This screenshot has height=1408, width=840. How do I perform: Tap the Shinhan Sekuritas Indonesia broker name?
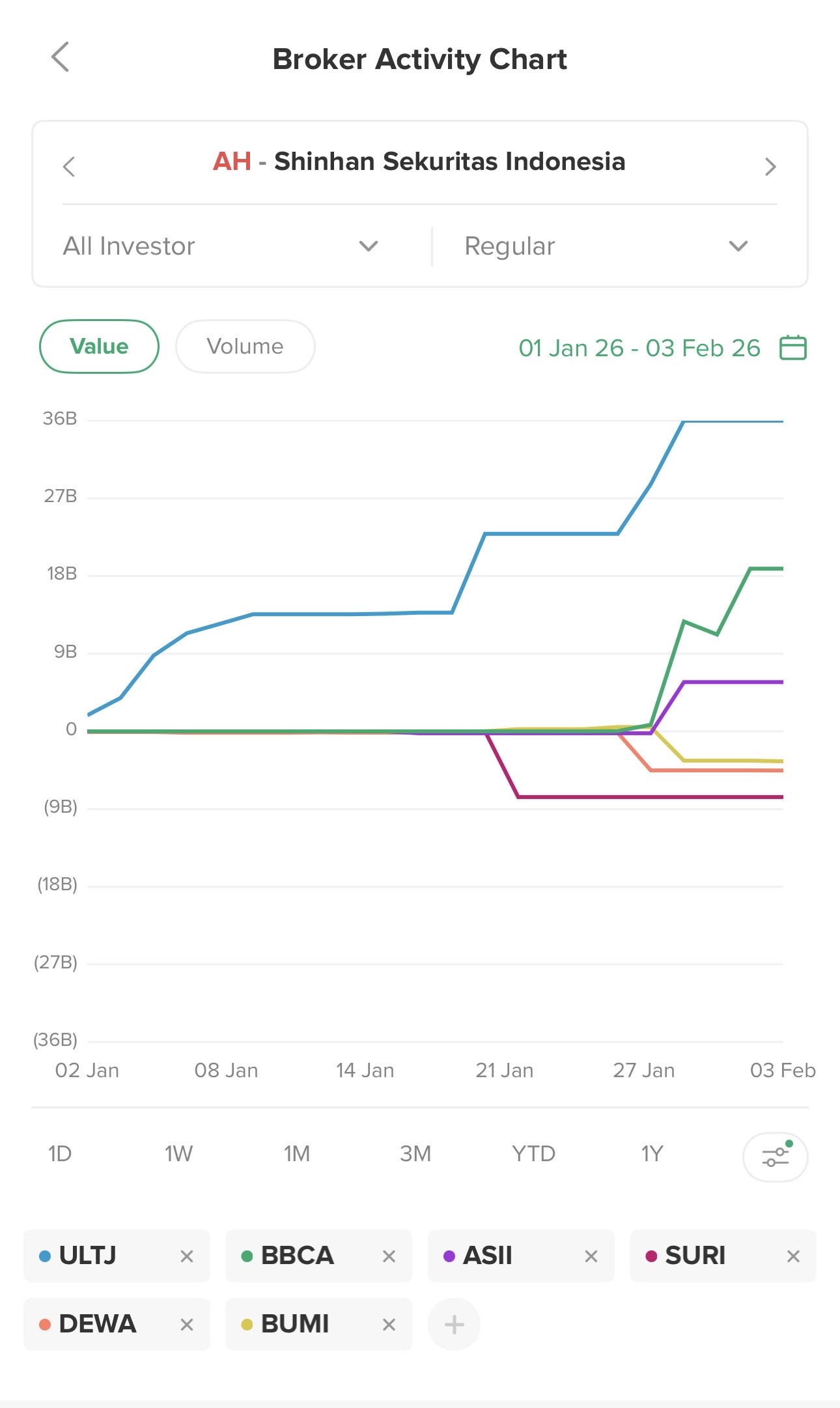[449, 162]
